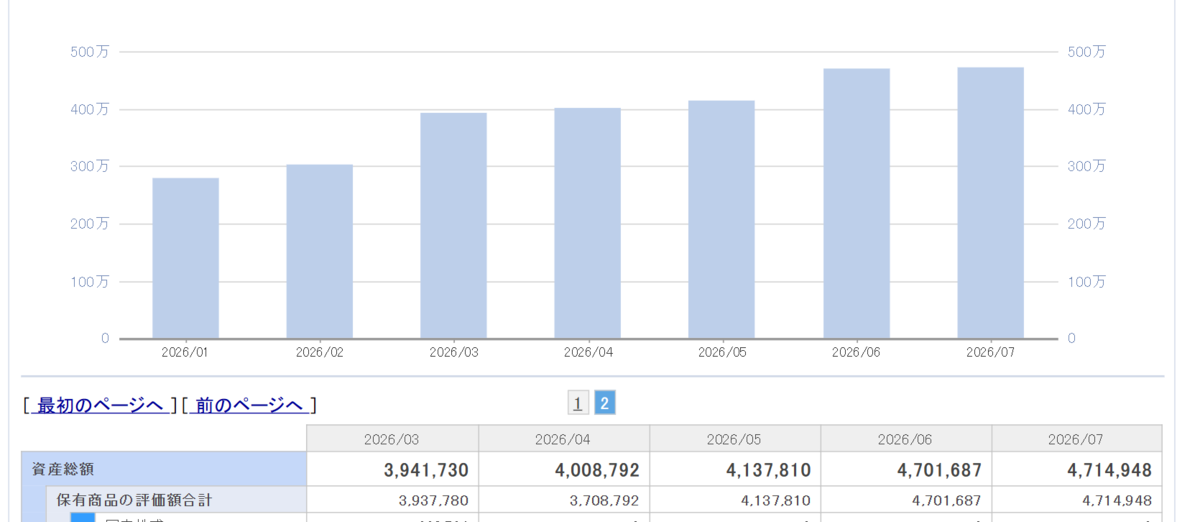Select the non-bold 4,714,948 holdings value
The image size is (1200, 522).
[x=1117, y=500]
